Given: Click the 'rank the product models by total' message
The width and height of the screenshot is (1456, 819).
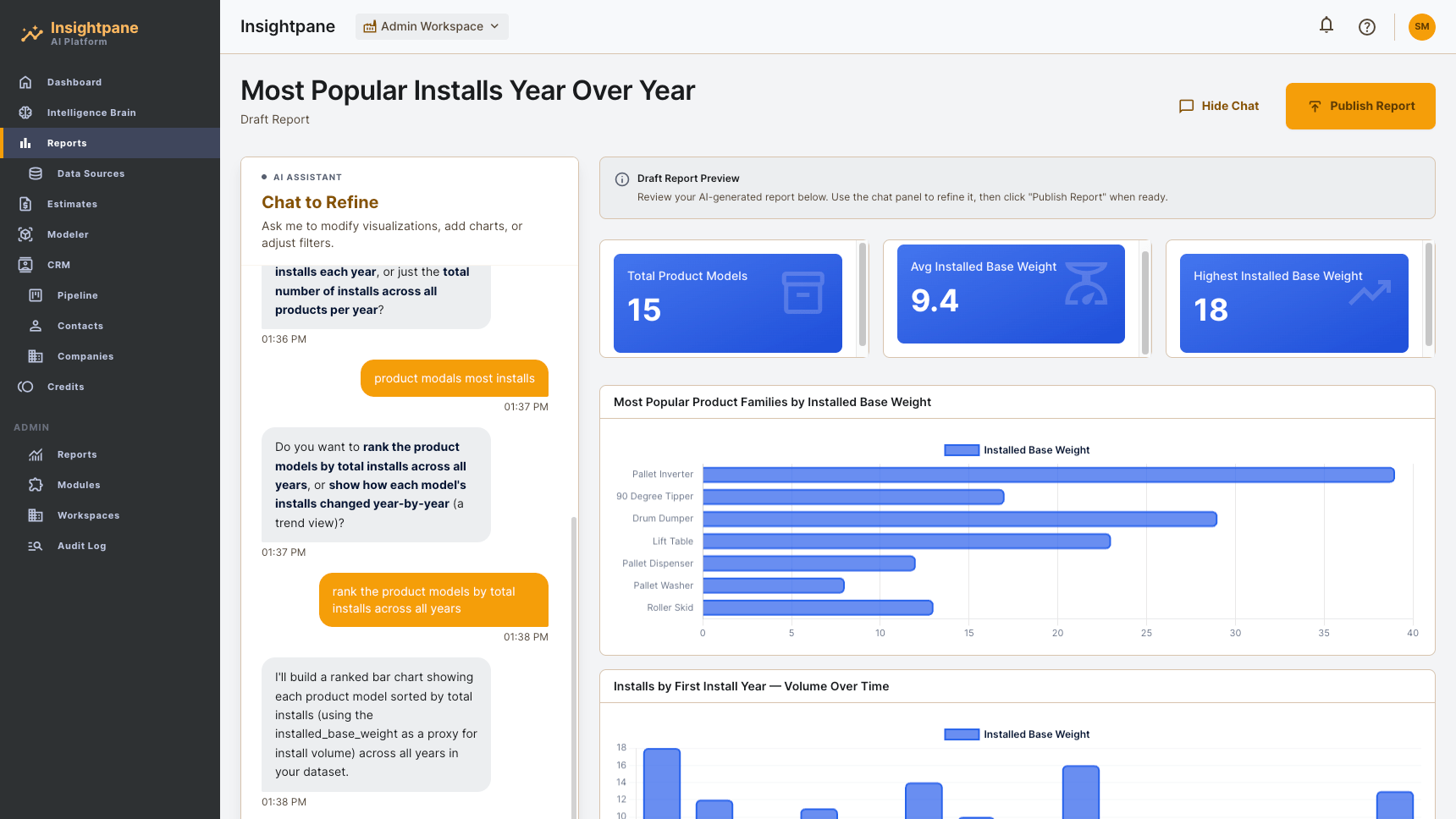Looking at the screenshot, I should coord(433,600).
